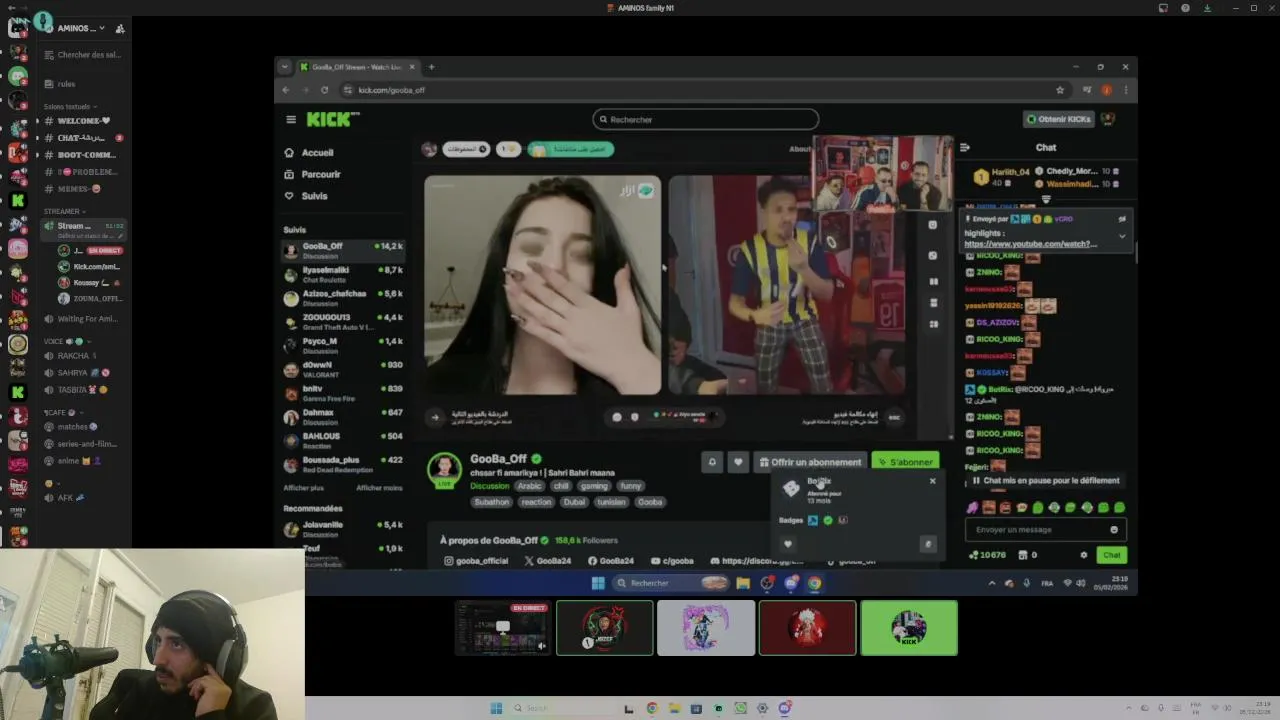Open the c/gooba YouTube link
Screen dimensions: 1280x720
click(670, 561)
